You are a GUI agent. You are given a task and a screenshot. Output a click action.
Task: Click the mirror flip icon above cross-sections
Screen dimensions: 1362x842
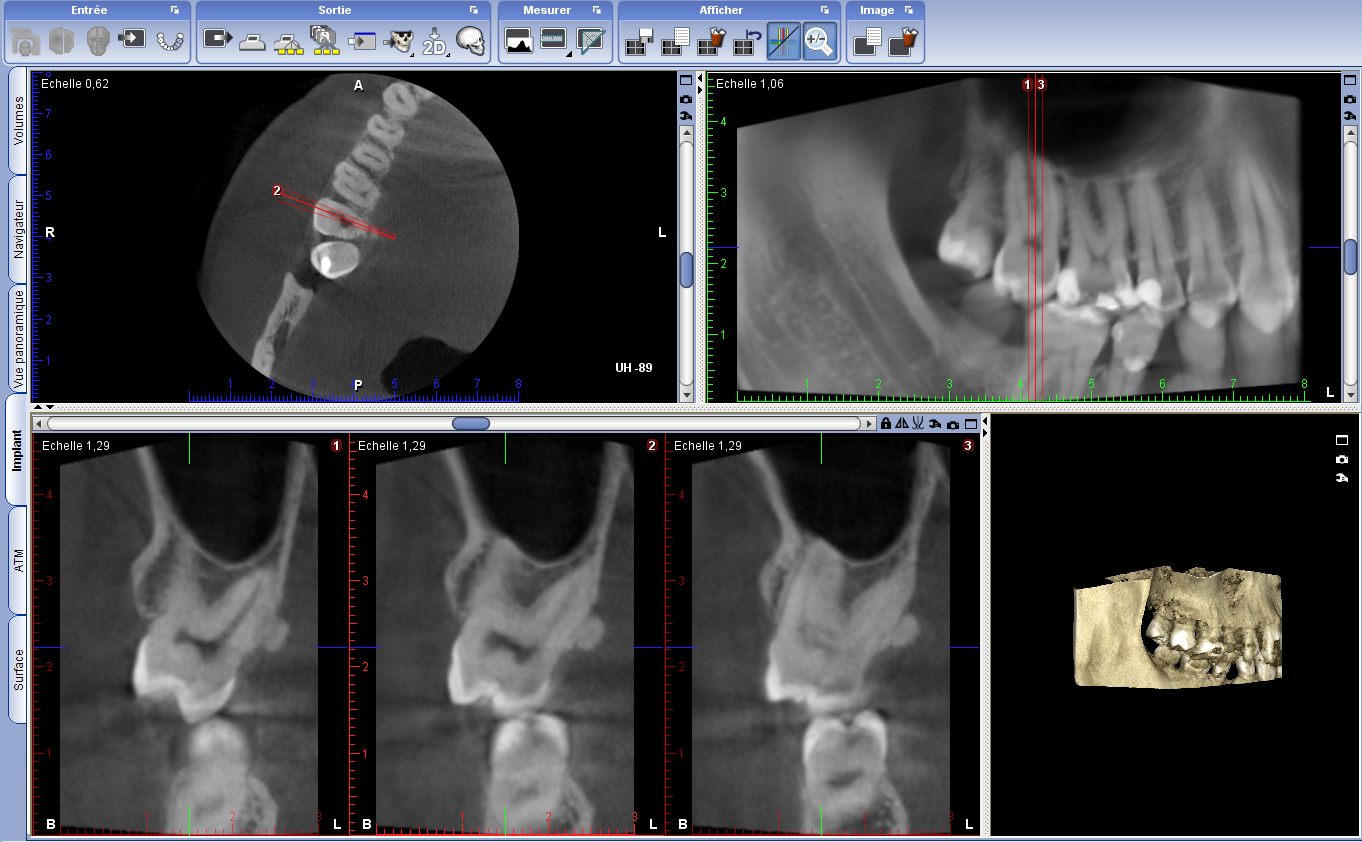[901, 424]
